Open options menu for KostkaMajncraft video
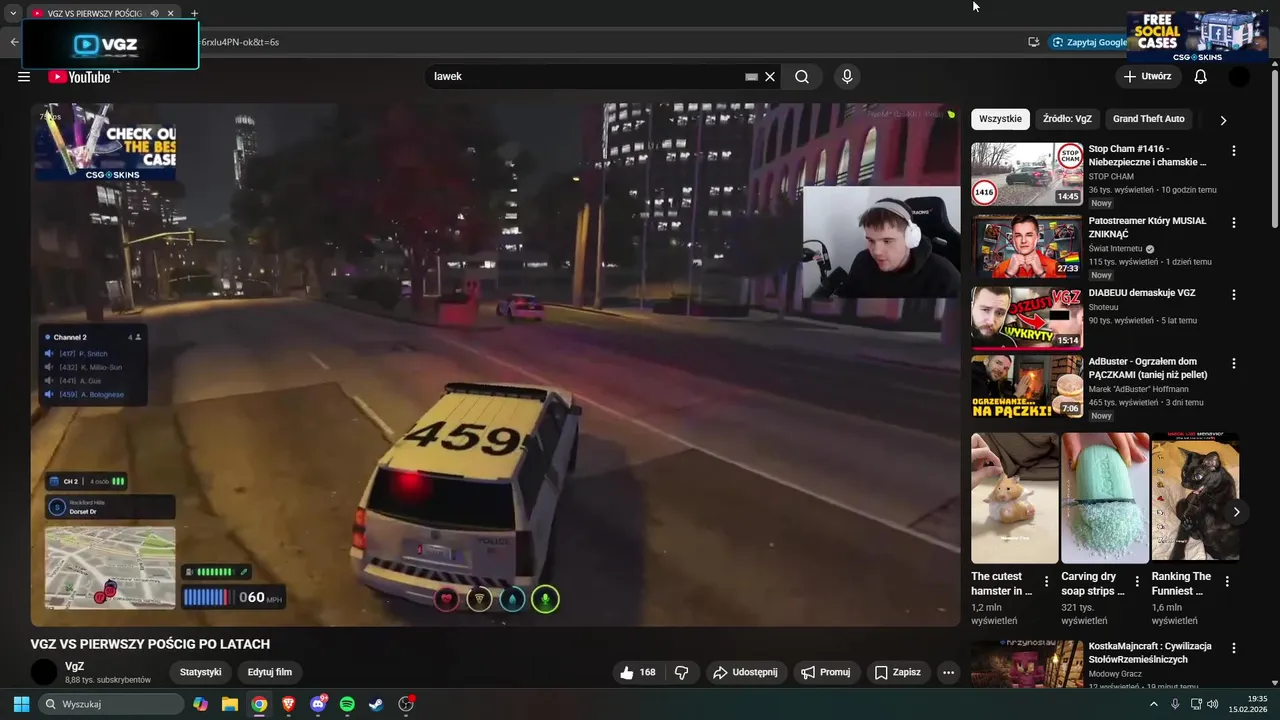The image size is (1280, 720). 1233,649
